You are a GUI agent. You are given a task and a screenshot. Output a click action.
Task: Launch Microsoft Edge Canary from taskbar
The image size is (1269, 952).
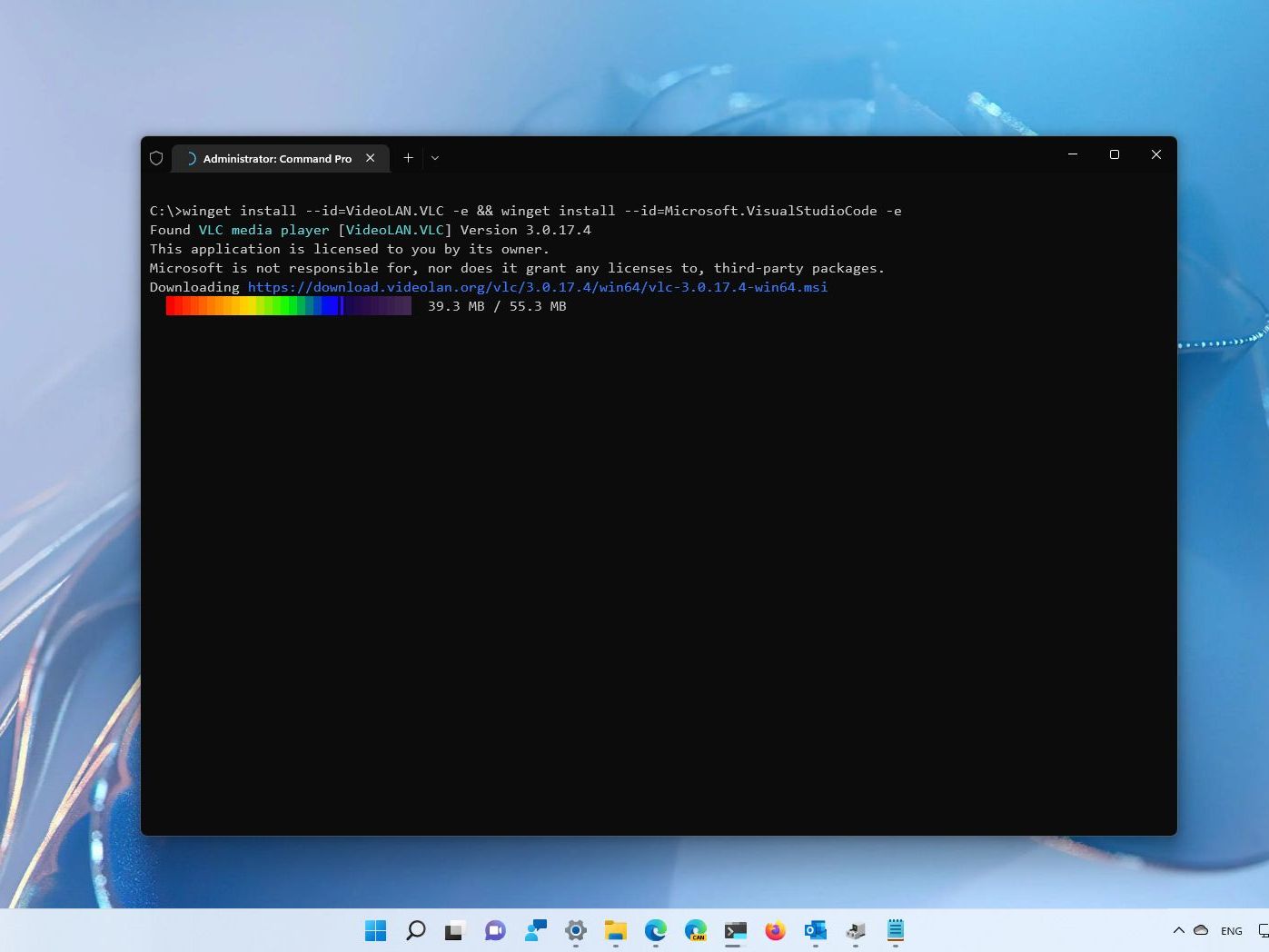[x=696, y=930]
